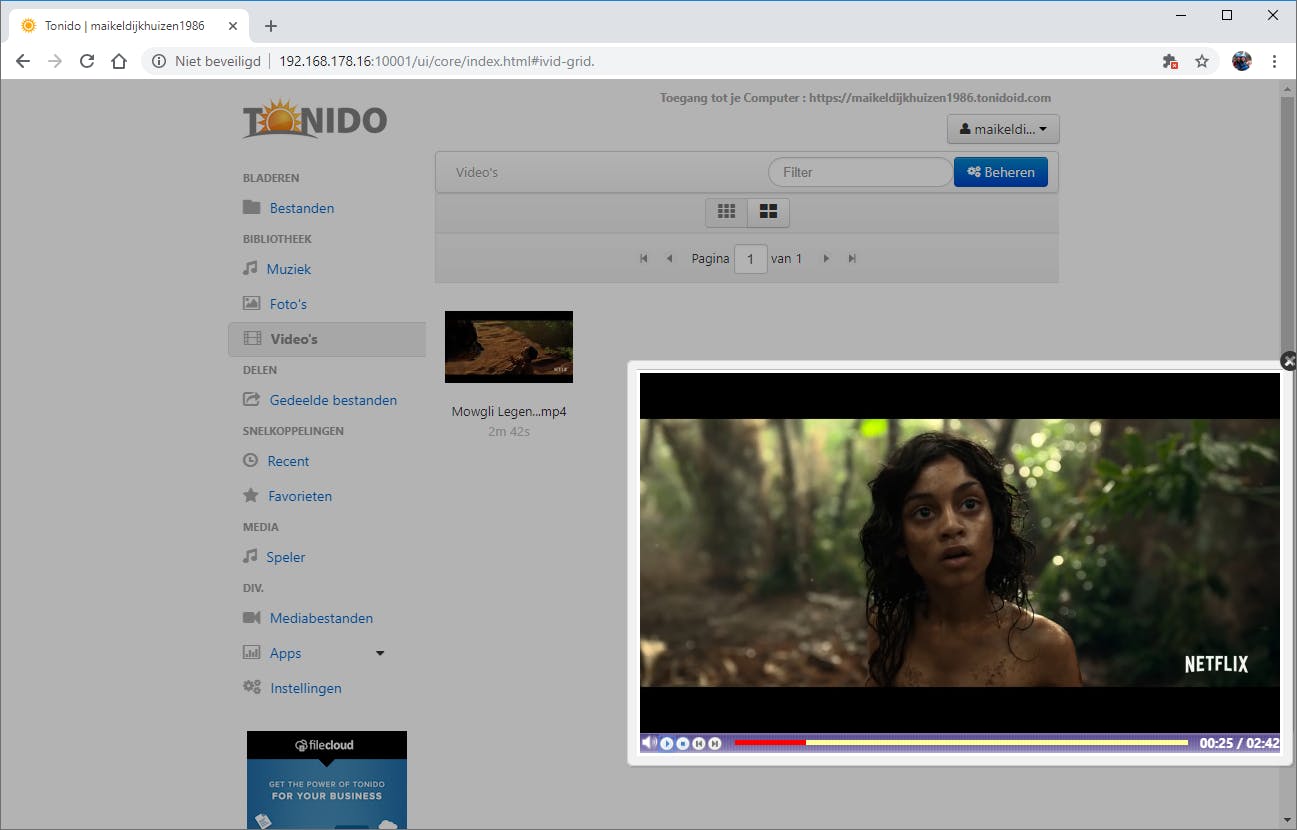Go to last page of videos
The height and width of the screenshot is (830, 1297).
coord(852,259)
